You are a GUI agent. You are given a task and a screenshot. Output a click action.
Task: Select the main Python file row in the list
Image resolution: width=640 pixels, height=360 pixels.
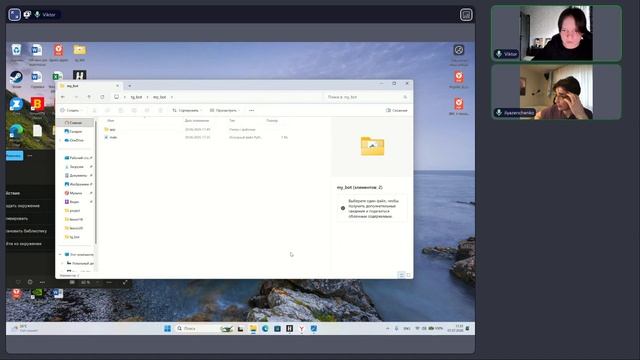[196, 138]
